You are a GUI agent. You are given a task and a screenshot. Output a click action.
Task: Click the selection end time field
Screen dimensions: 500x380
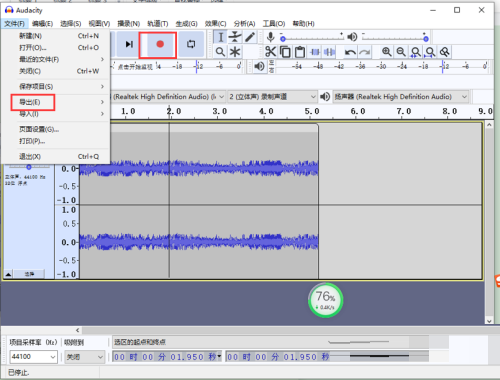[x=278, y=357]
